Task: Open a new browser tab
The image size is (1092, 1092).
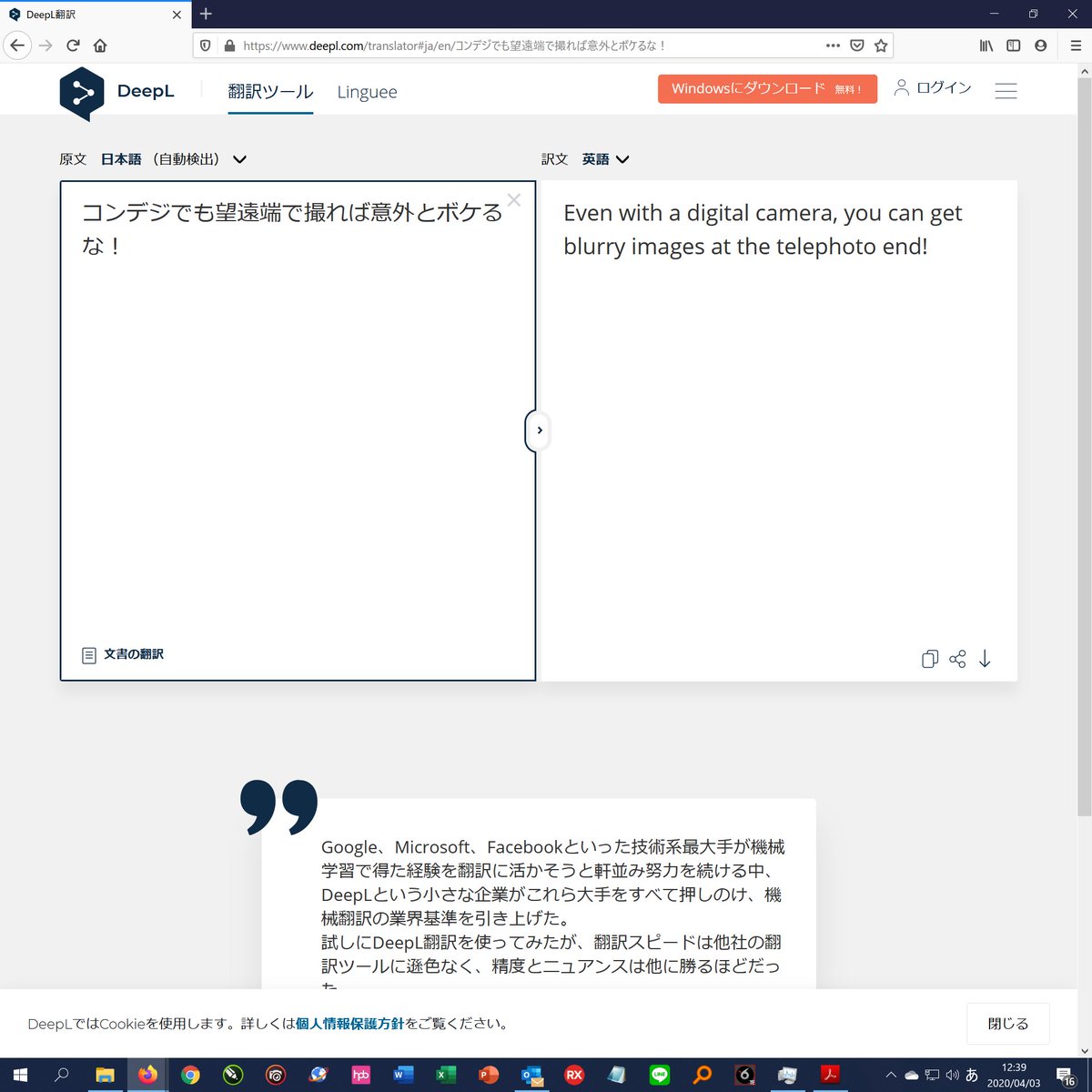Action: [x=206, y=14]
